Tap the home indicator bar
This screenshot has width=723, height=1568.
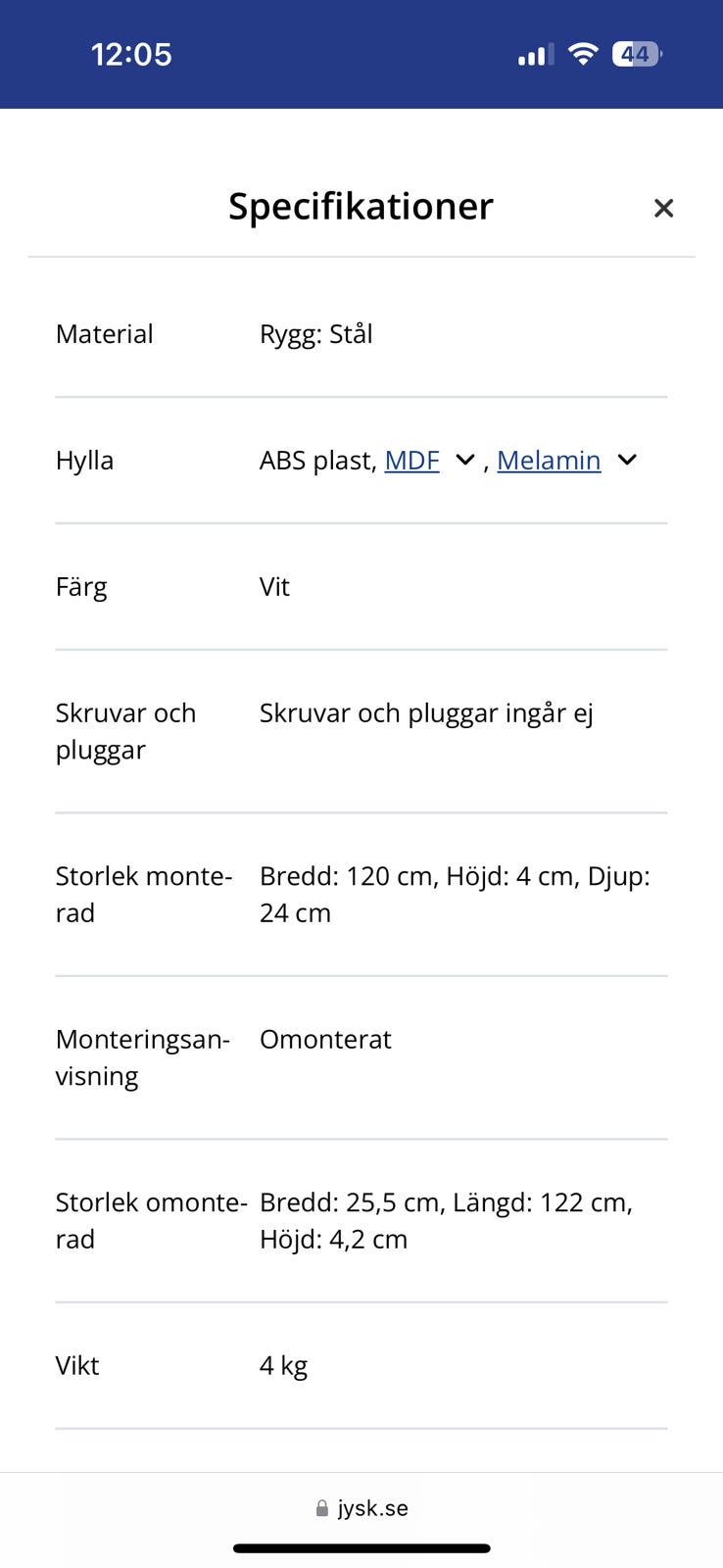pos(361,1548)
